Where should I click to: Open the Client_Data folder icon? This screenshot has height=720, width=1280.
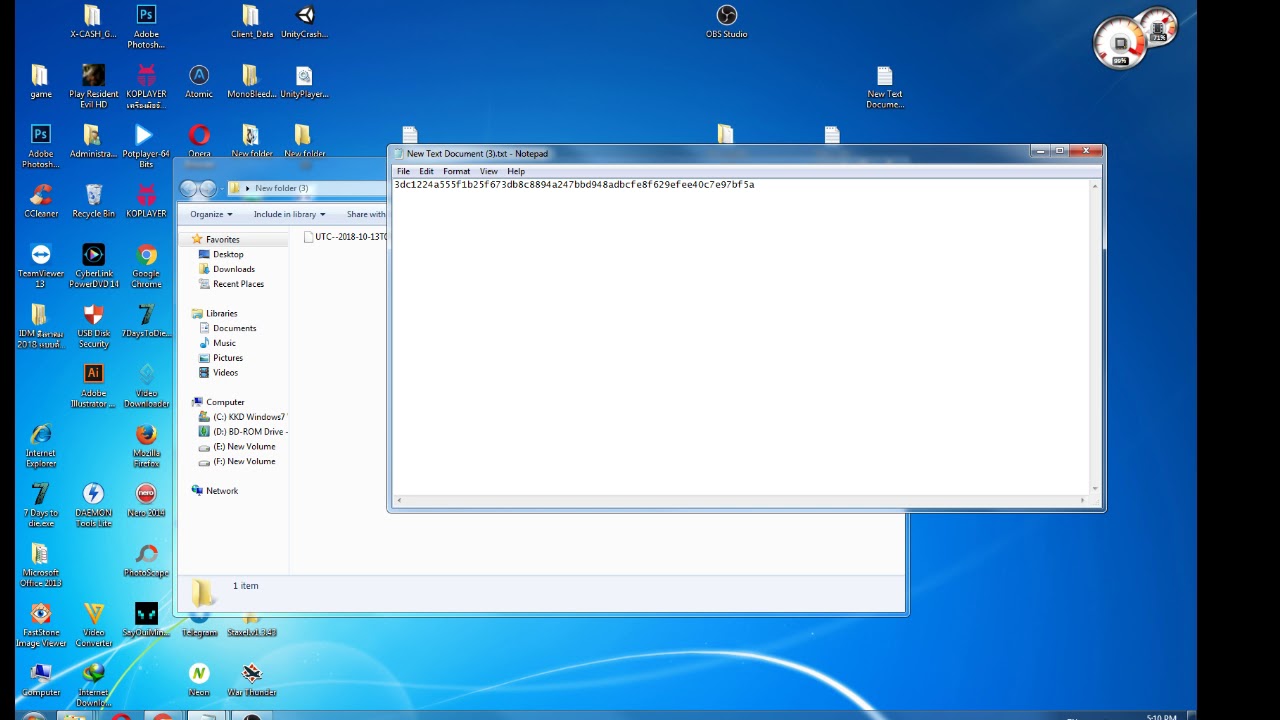(251, 22)
